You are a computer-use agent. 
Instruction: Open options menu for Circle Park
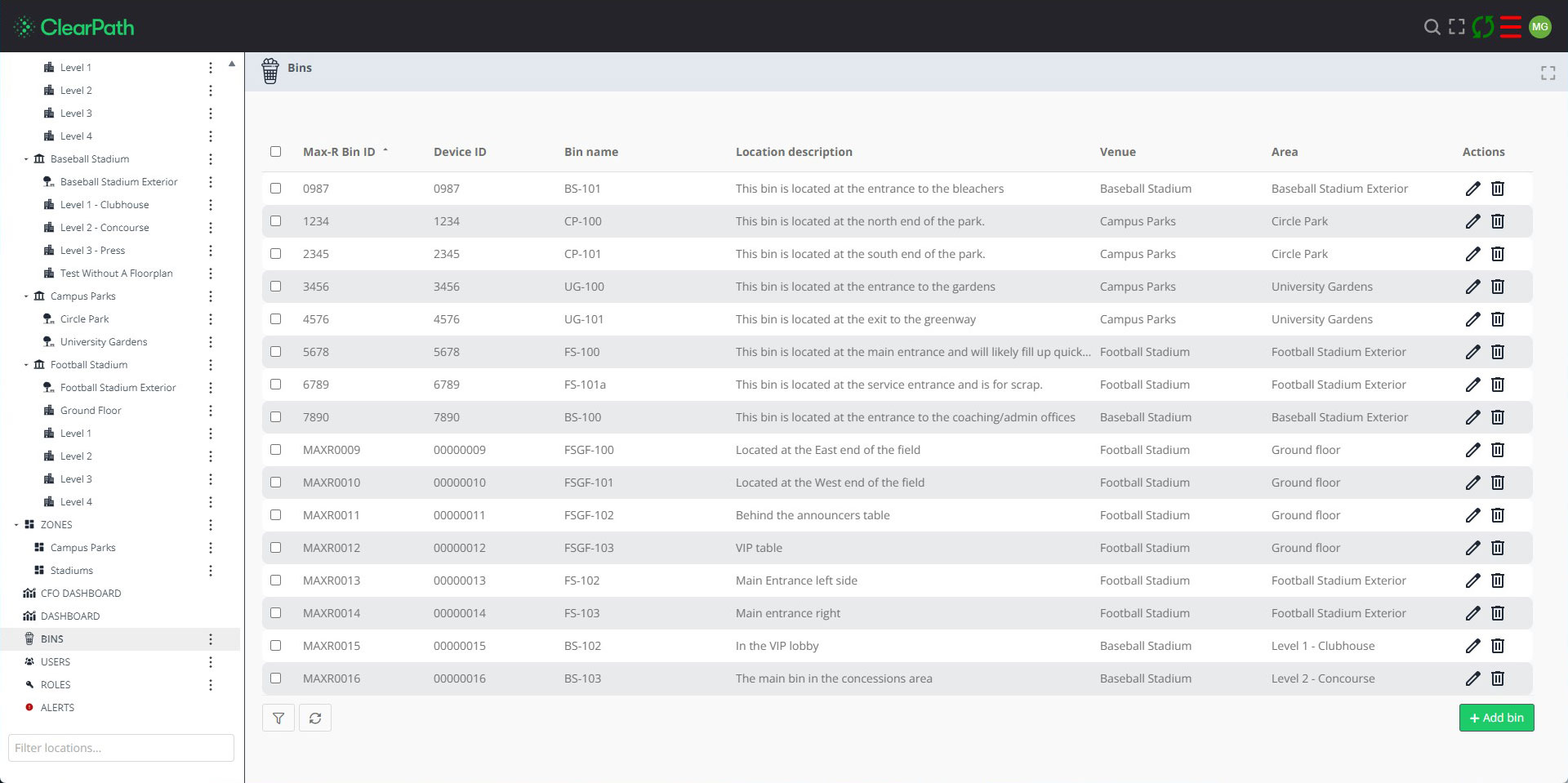[211, 319]
